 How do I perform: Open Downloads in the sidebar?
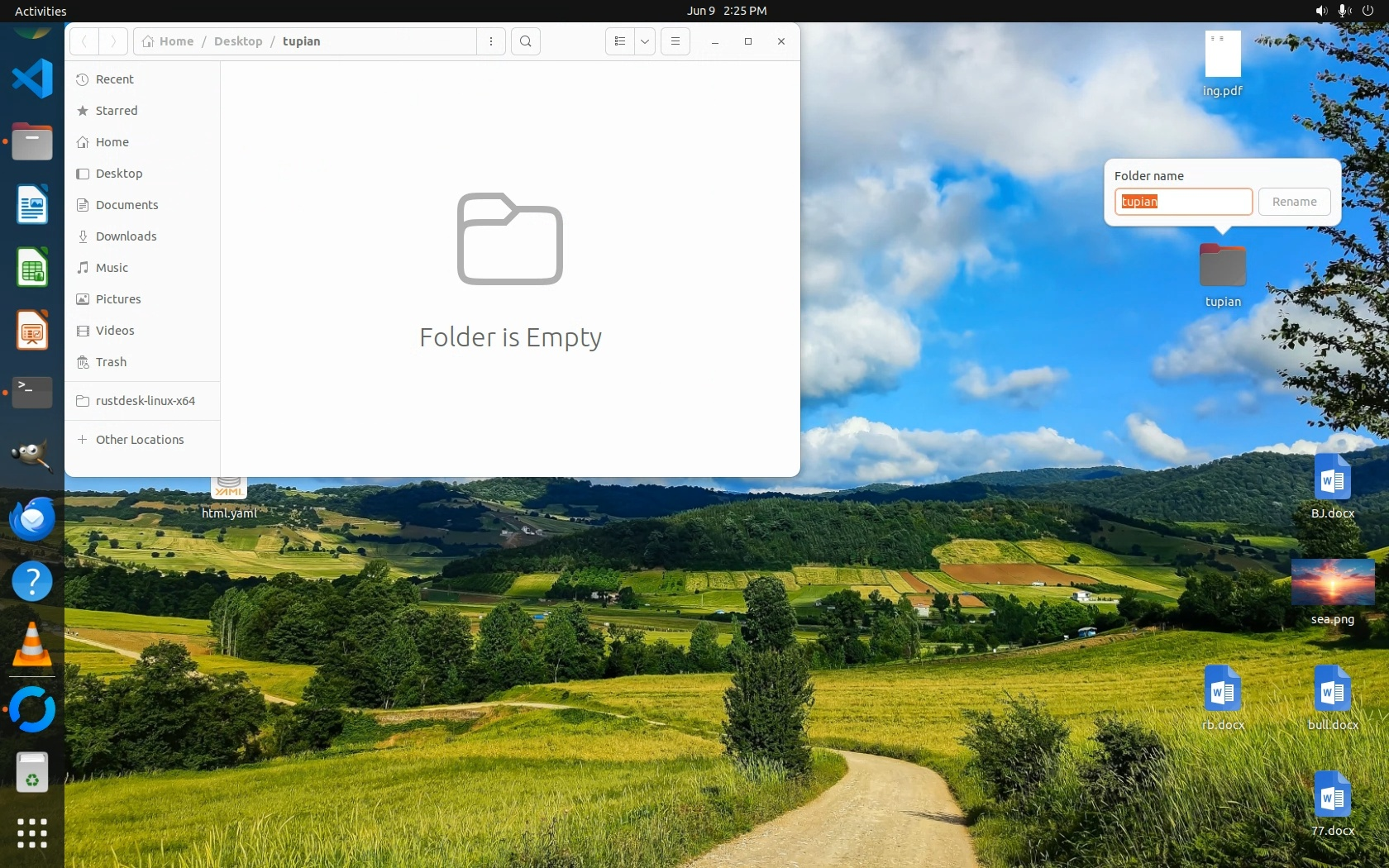(126, 236)
